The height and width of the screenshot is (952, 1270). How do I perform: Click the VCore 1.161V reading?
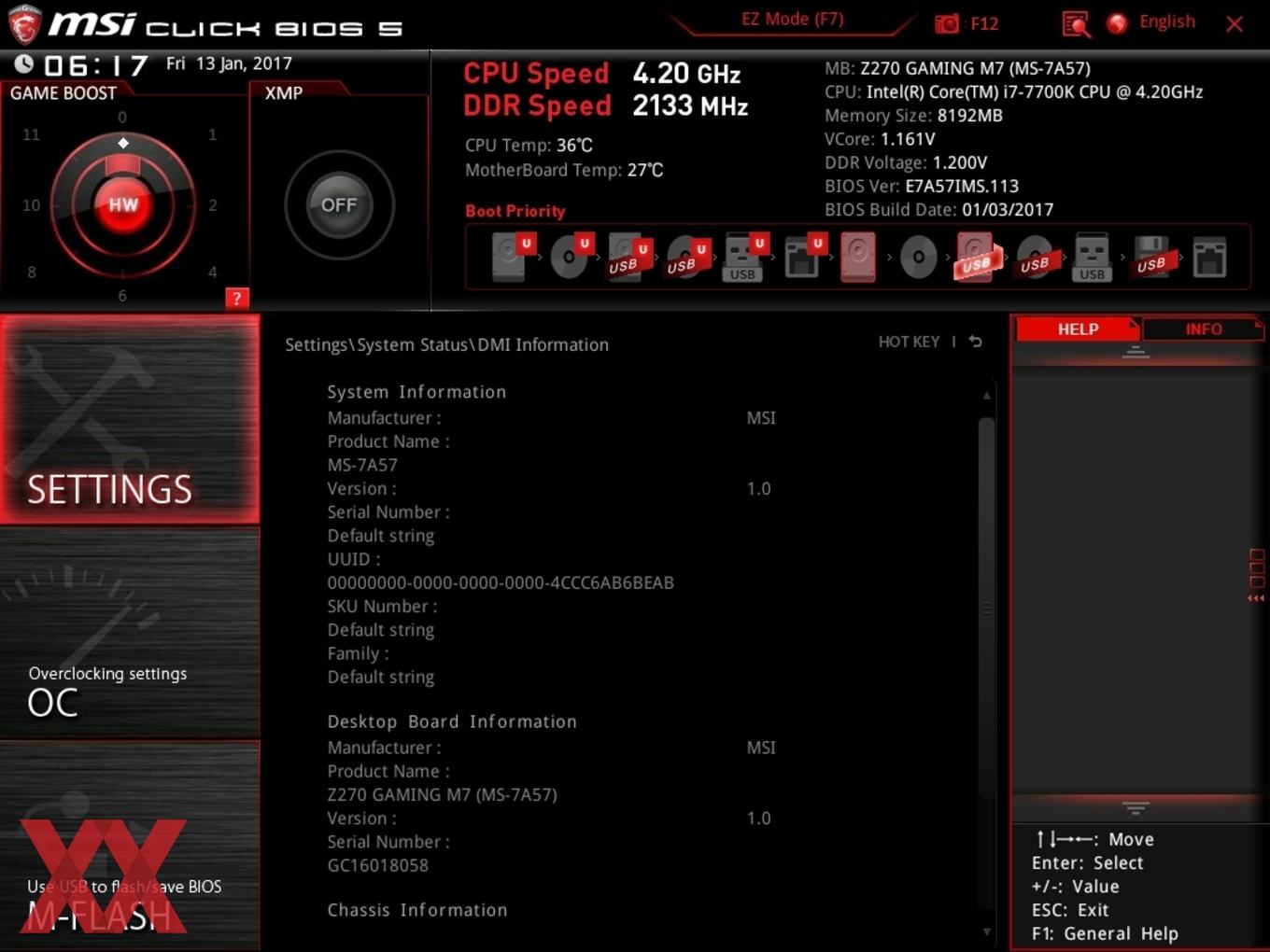[x=880, y=139]
